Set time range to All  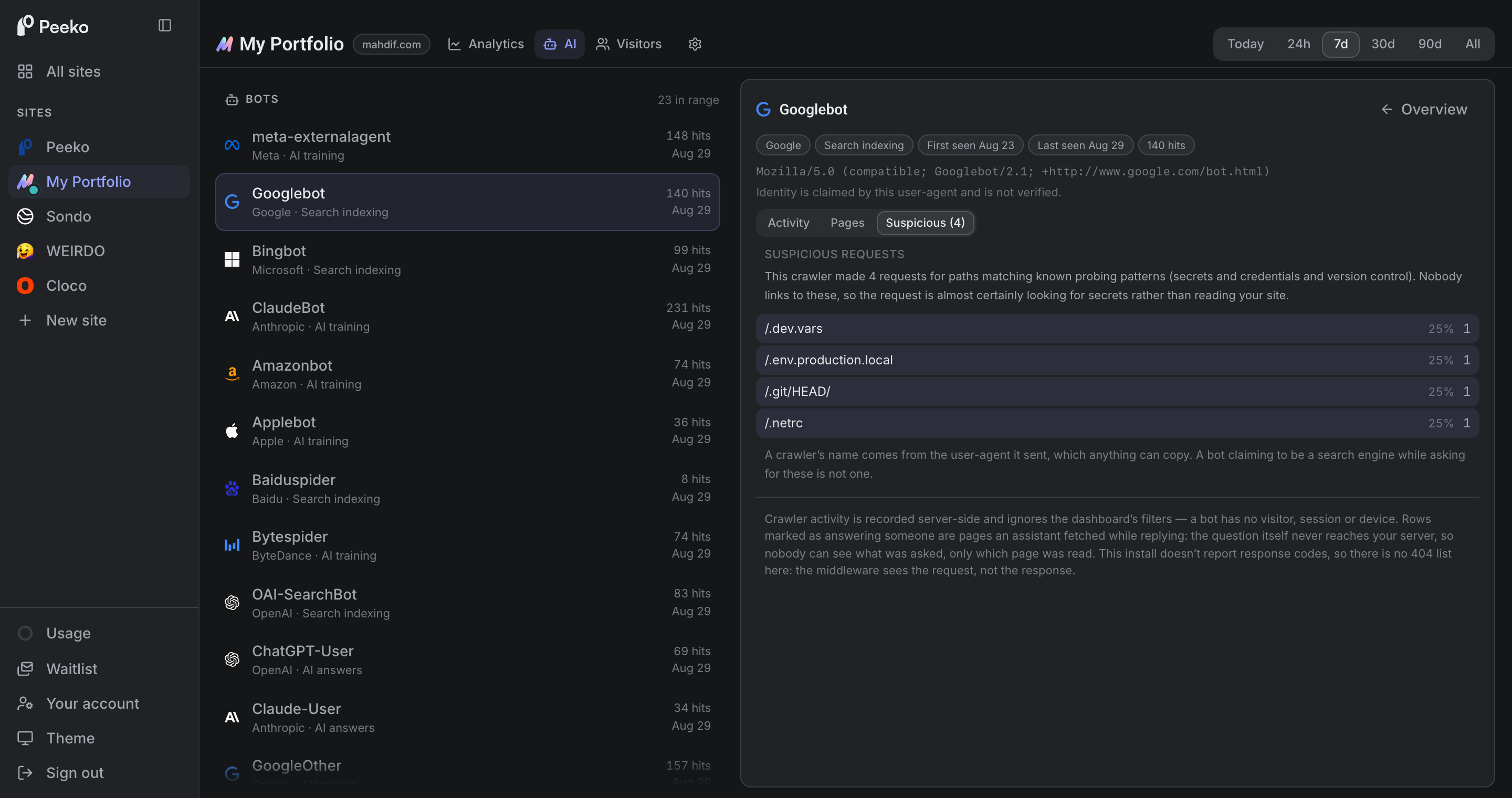point(1472,44)
